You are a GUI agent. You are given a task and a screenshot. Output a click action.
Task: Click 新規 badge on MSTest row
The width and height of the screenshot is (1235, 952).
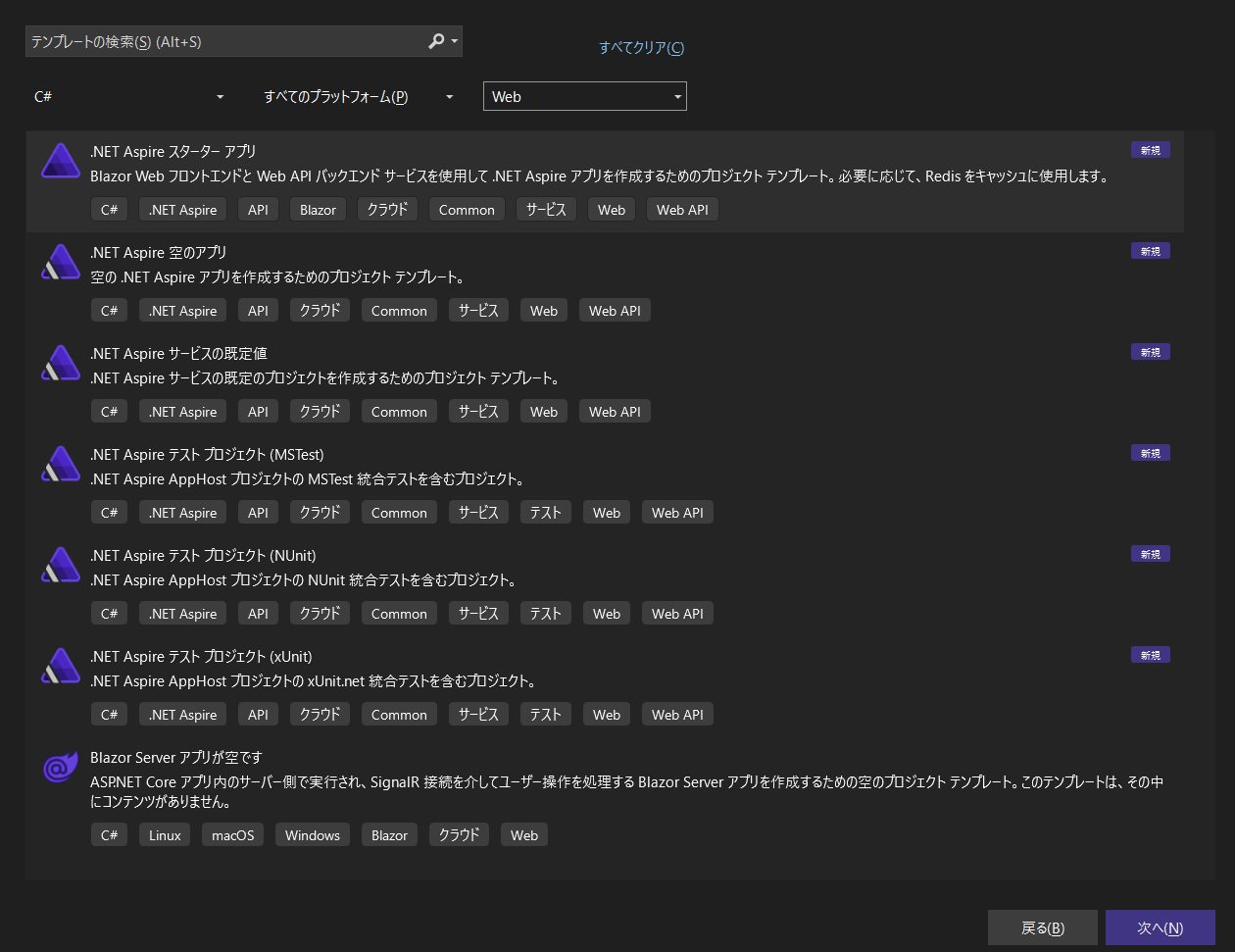coord(1150,453)
